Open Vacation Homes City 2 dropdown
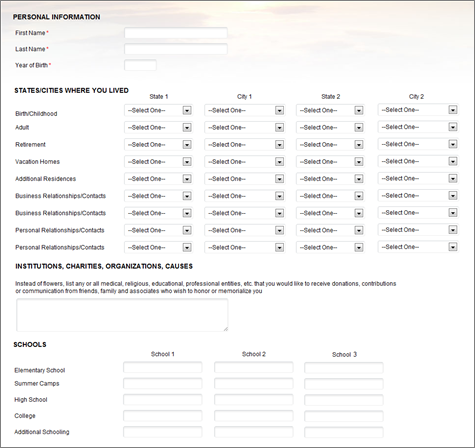This screenshot has width=475, height=448. (418, 161)
